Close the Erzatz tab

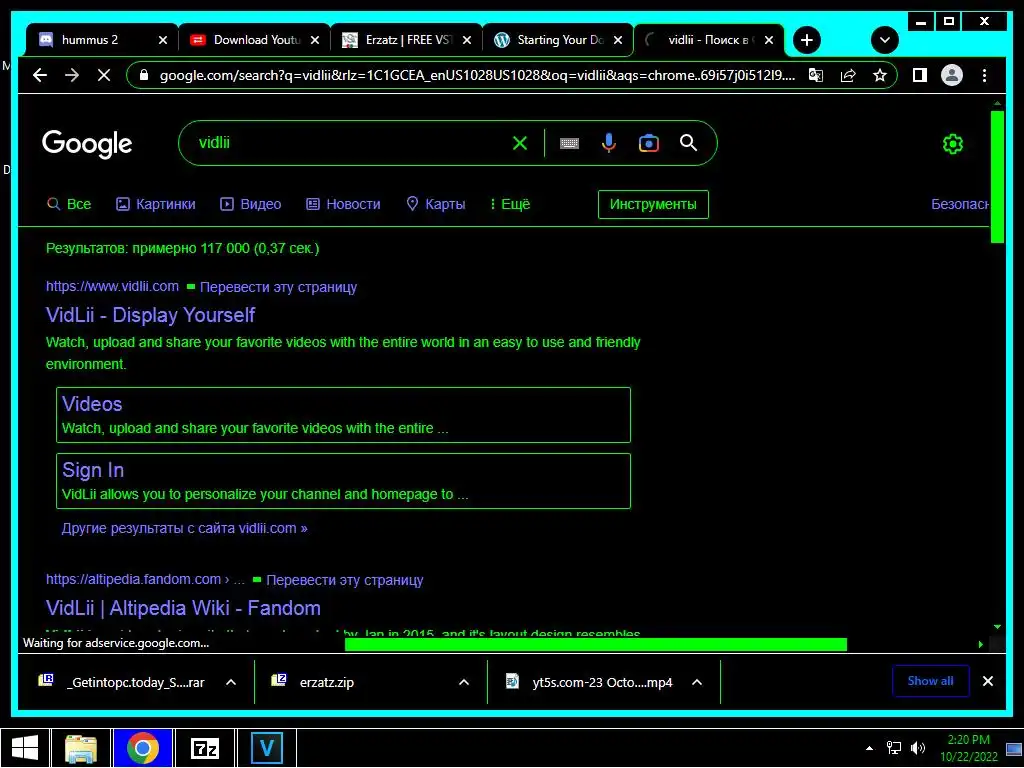click(x=466, y=40)
